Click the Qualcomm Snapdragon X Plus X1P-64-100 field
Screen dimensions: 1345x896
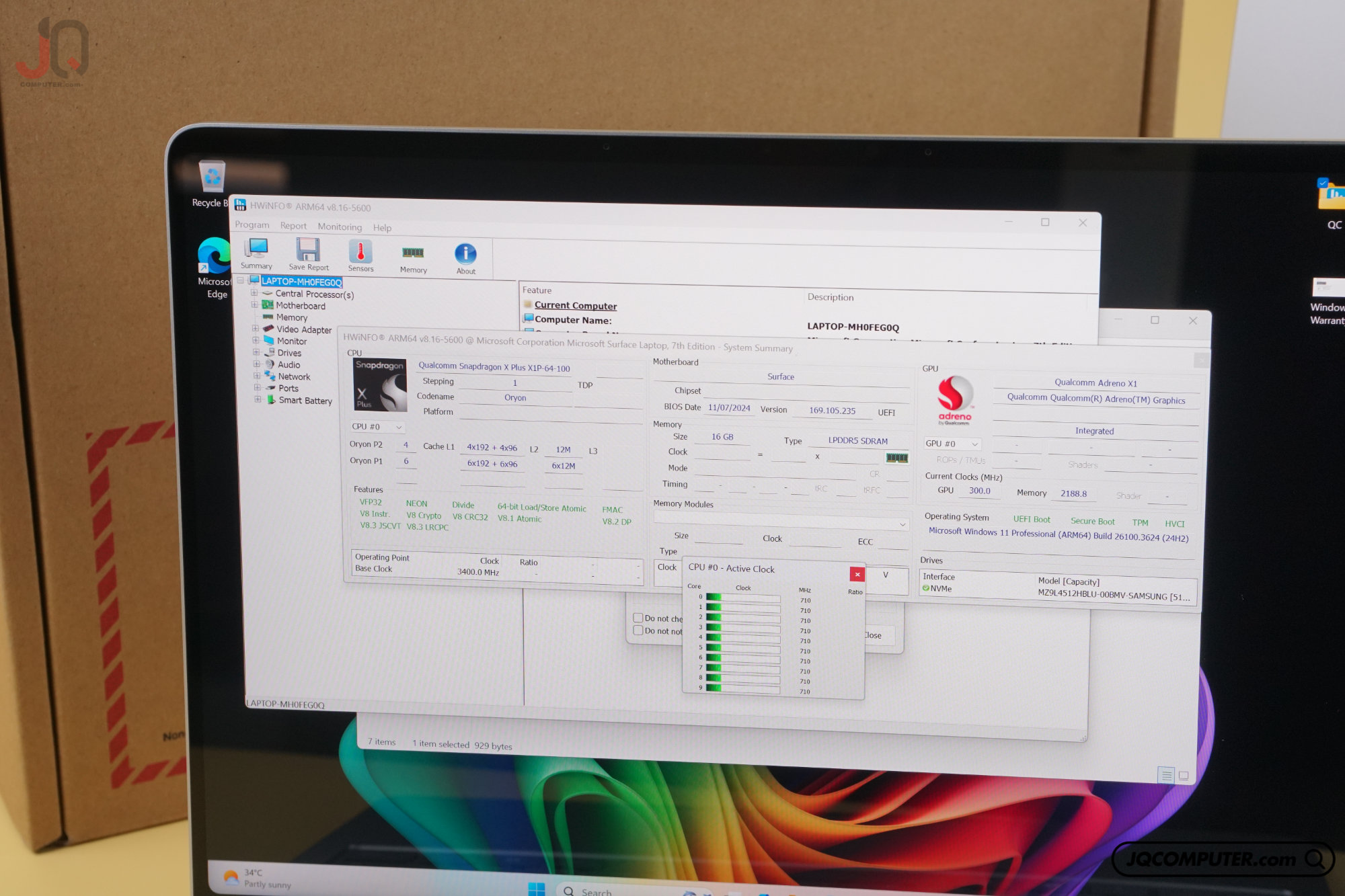pos(494,367)
